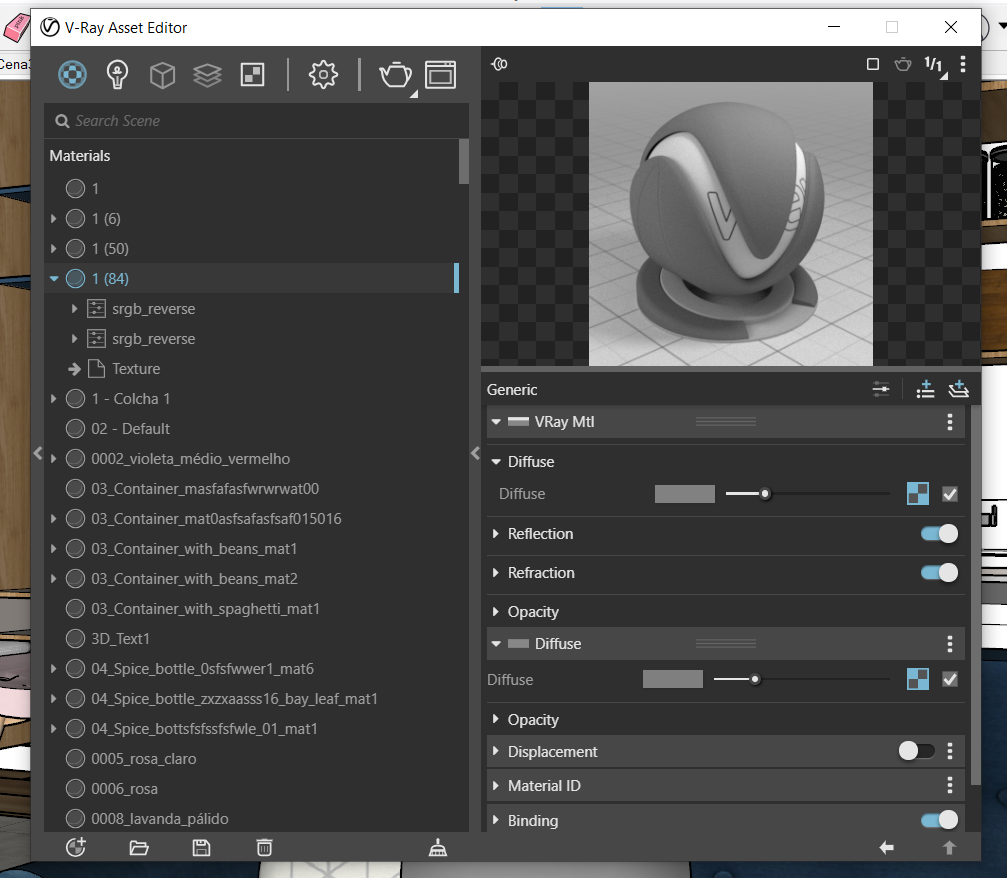Click the up arrow icon in the bottom bar
Image resolution: width=1007 pixels, height=878 pixels.
[x=949, y=848]
